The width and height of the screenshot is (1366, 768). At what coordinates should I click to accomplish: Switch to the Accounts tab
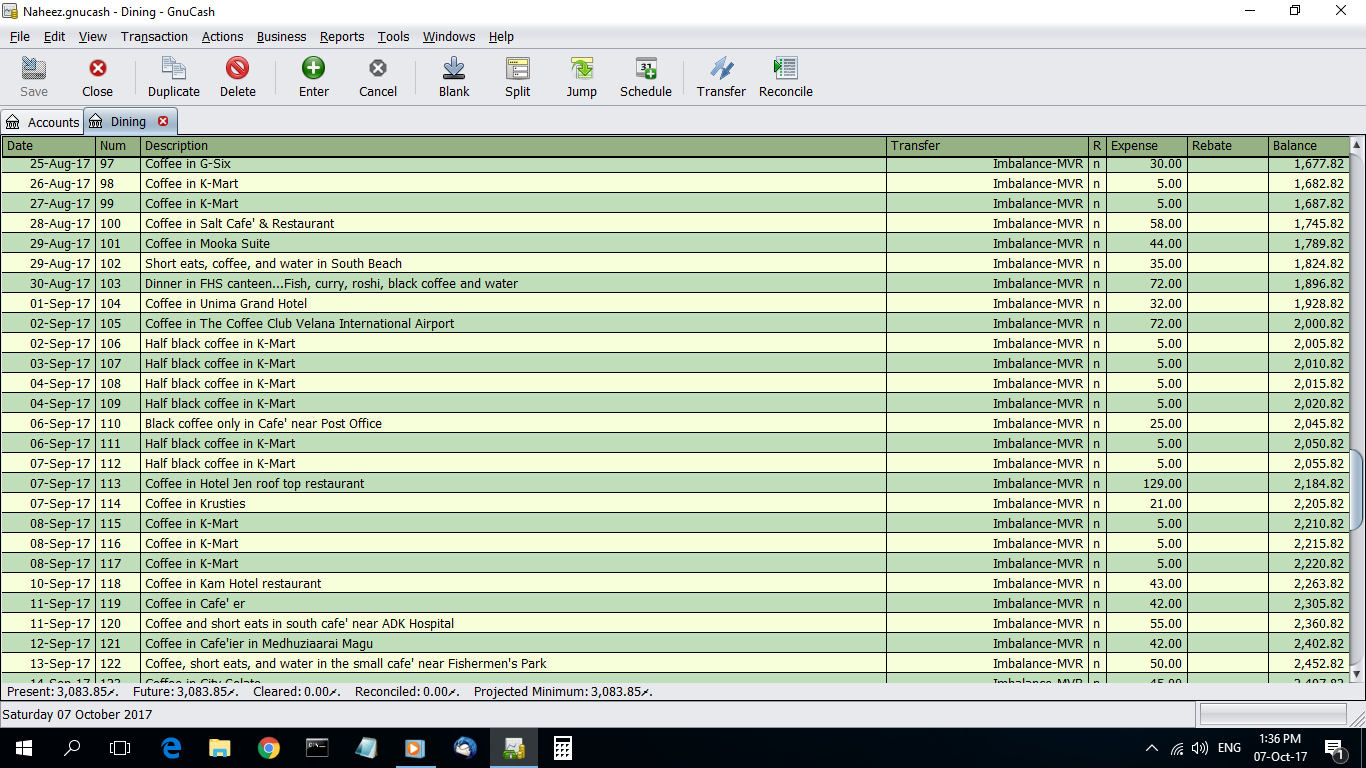(x=42, y=122)
